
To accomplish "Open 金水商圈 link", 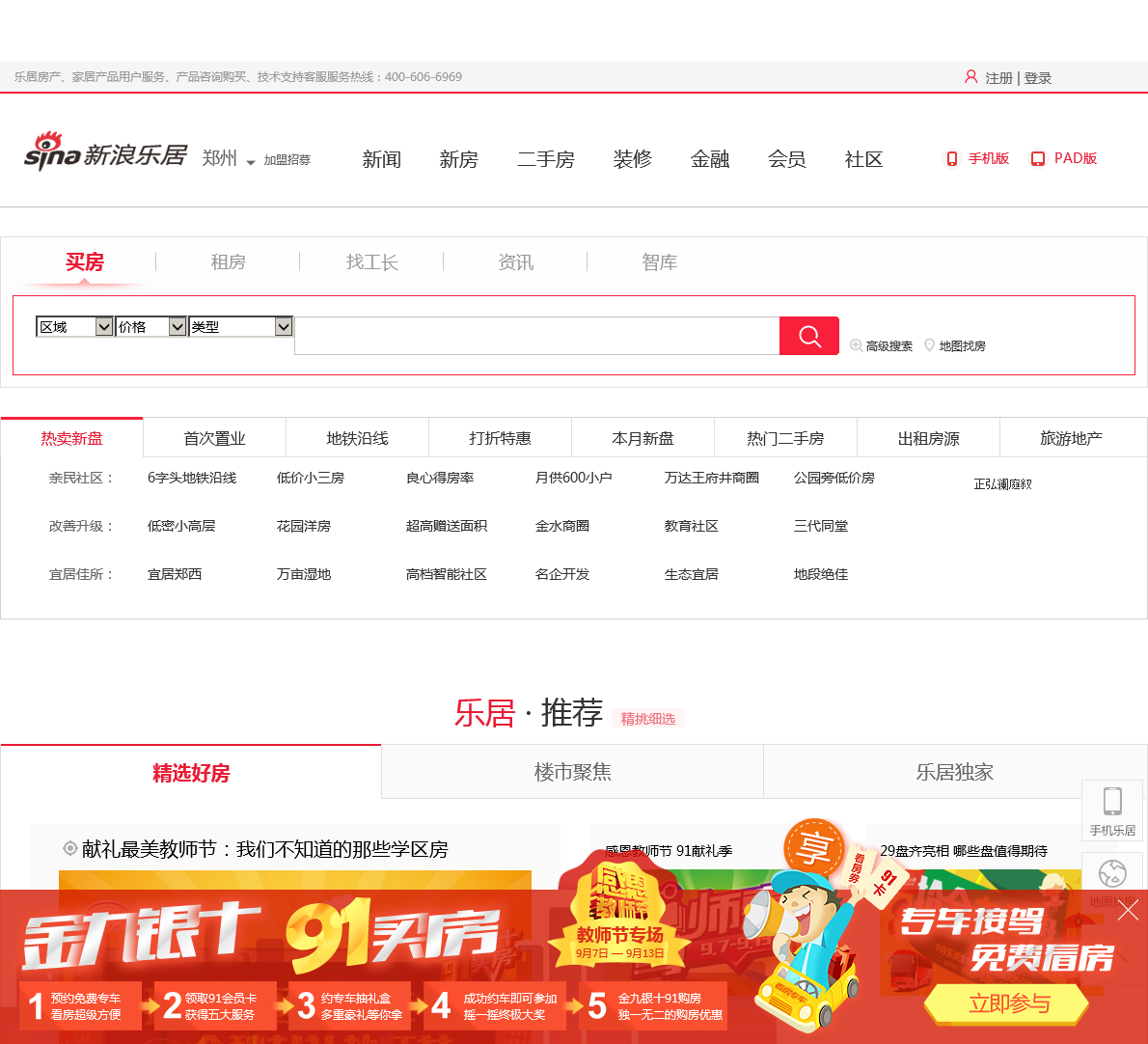I will tap(562, 526).
